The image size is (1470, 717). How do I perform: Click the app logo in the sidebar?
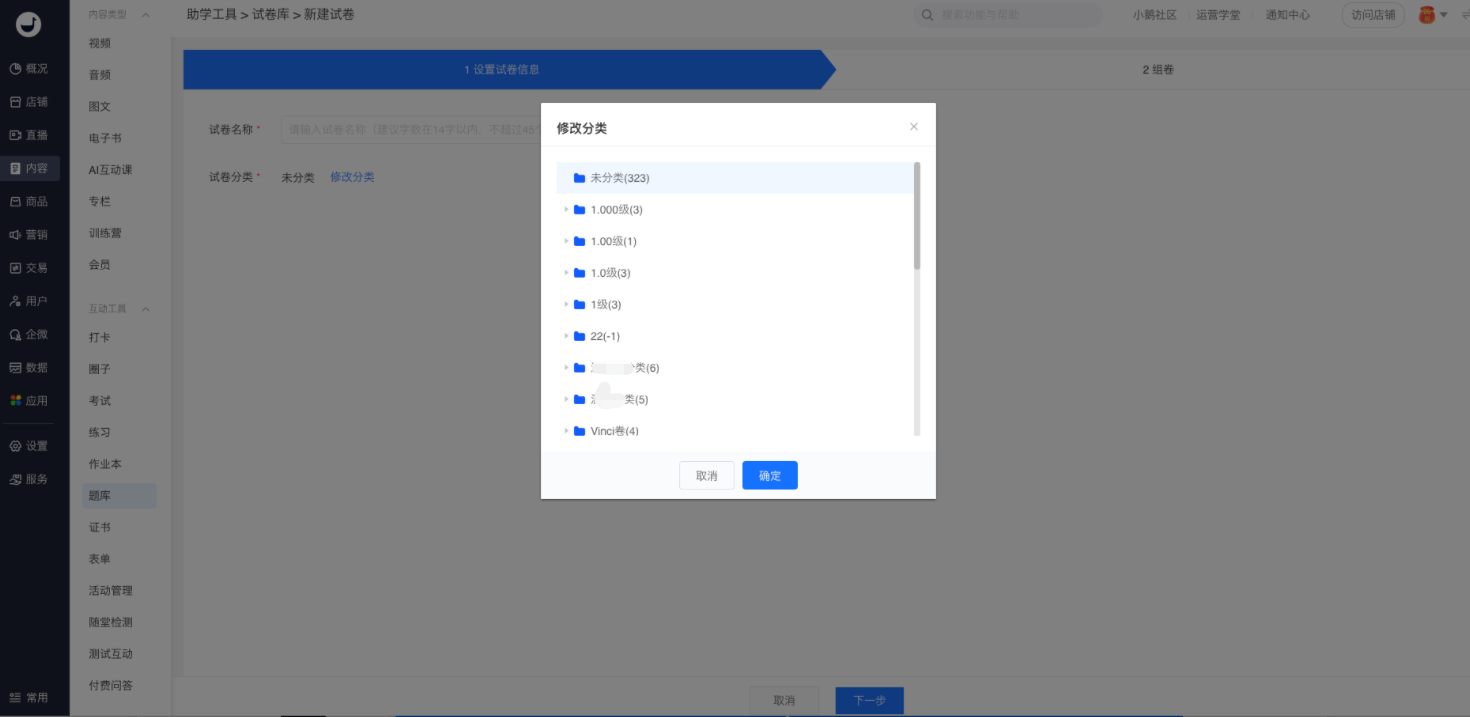pyautogui.click(x=28, y=24)
